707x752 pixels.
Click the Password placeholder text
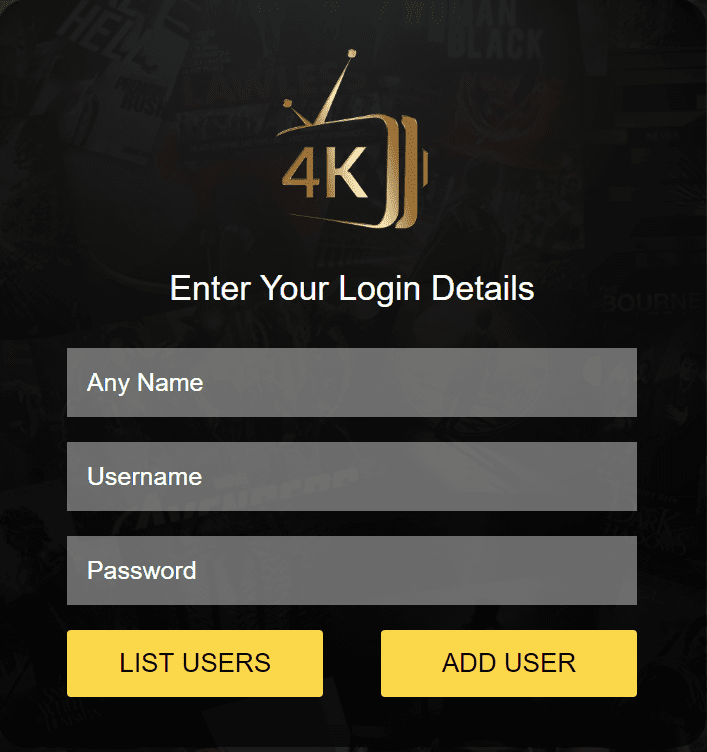141,570
